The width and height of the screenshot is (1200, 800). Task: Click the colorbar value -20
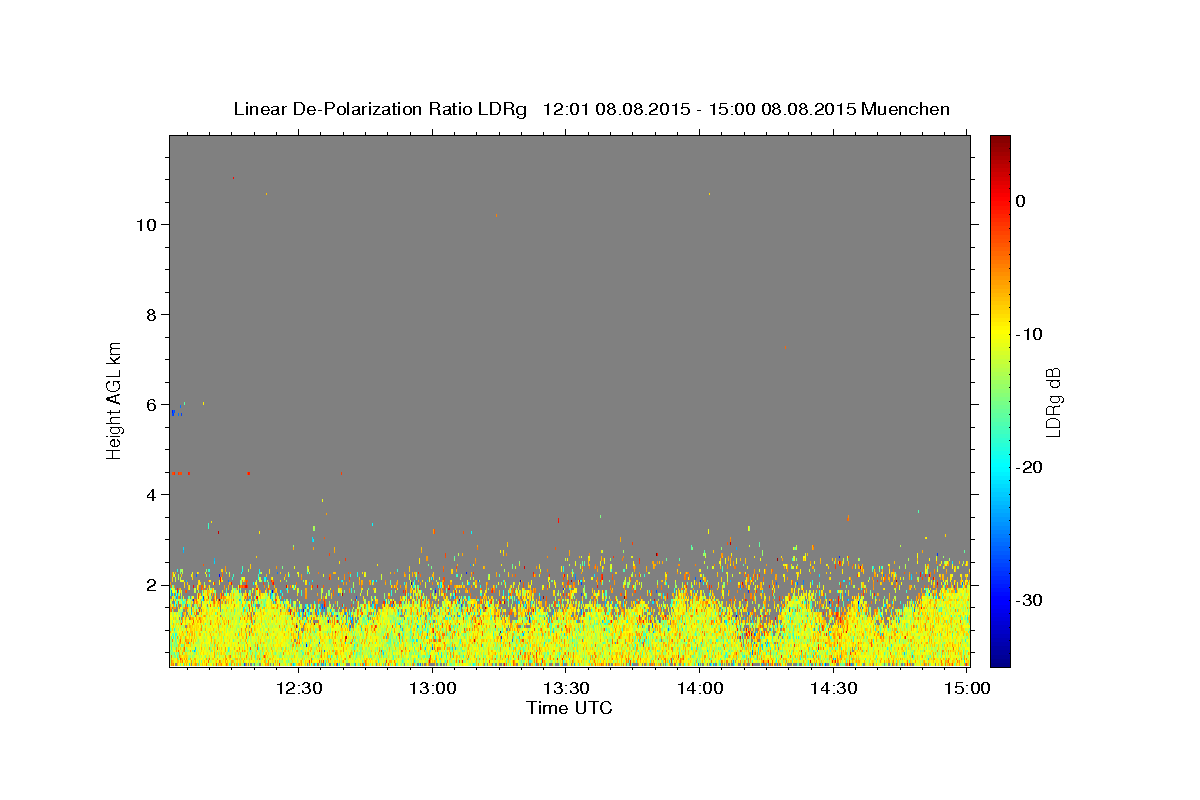pos(1029,467)
